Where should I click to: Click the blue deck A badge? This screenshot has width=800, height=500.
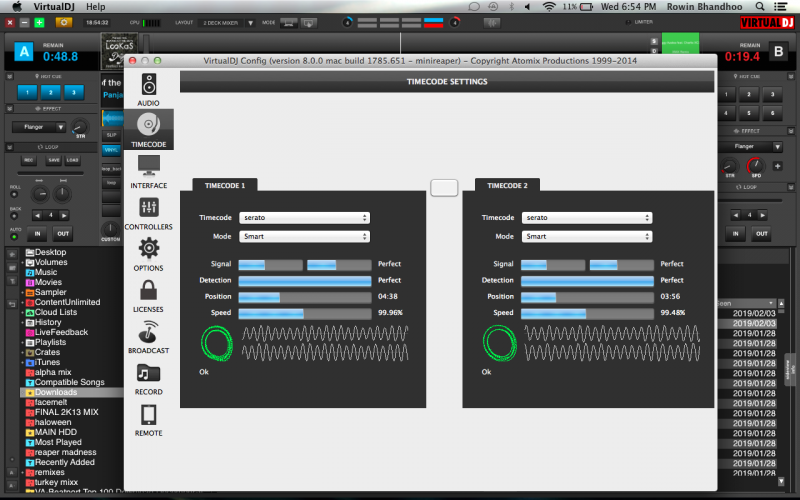tap(23, 52)
